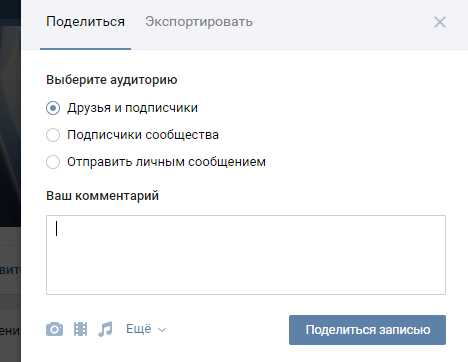Click the Друзья и подписчики label text

pyautogui.click(x=132, y=108)
